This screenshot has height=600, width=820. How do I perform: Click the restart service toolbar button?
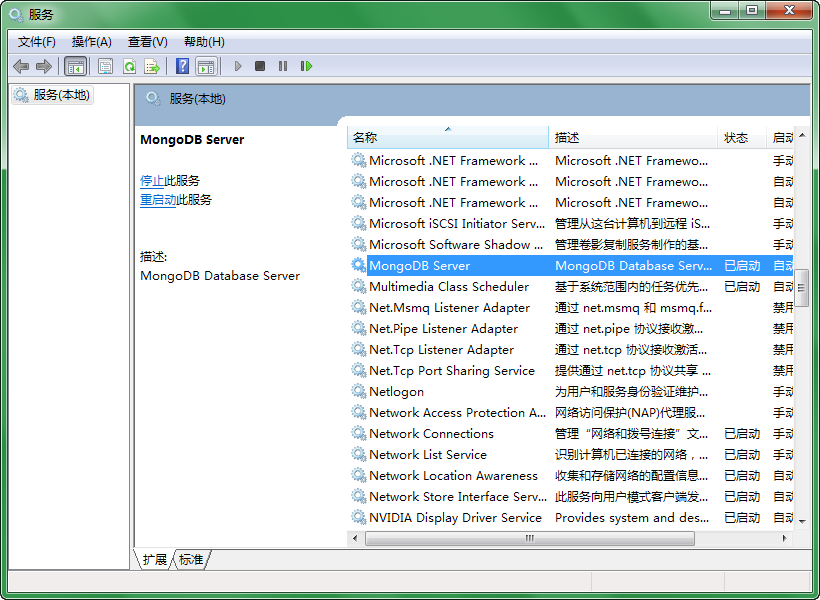306,66
